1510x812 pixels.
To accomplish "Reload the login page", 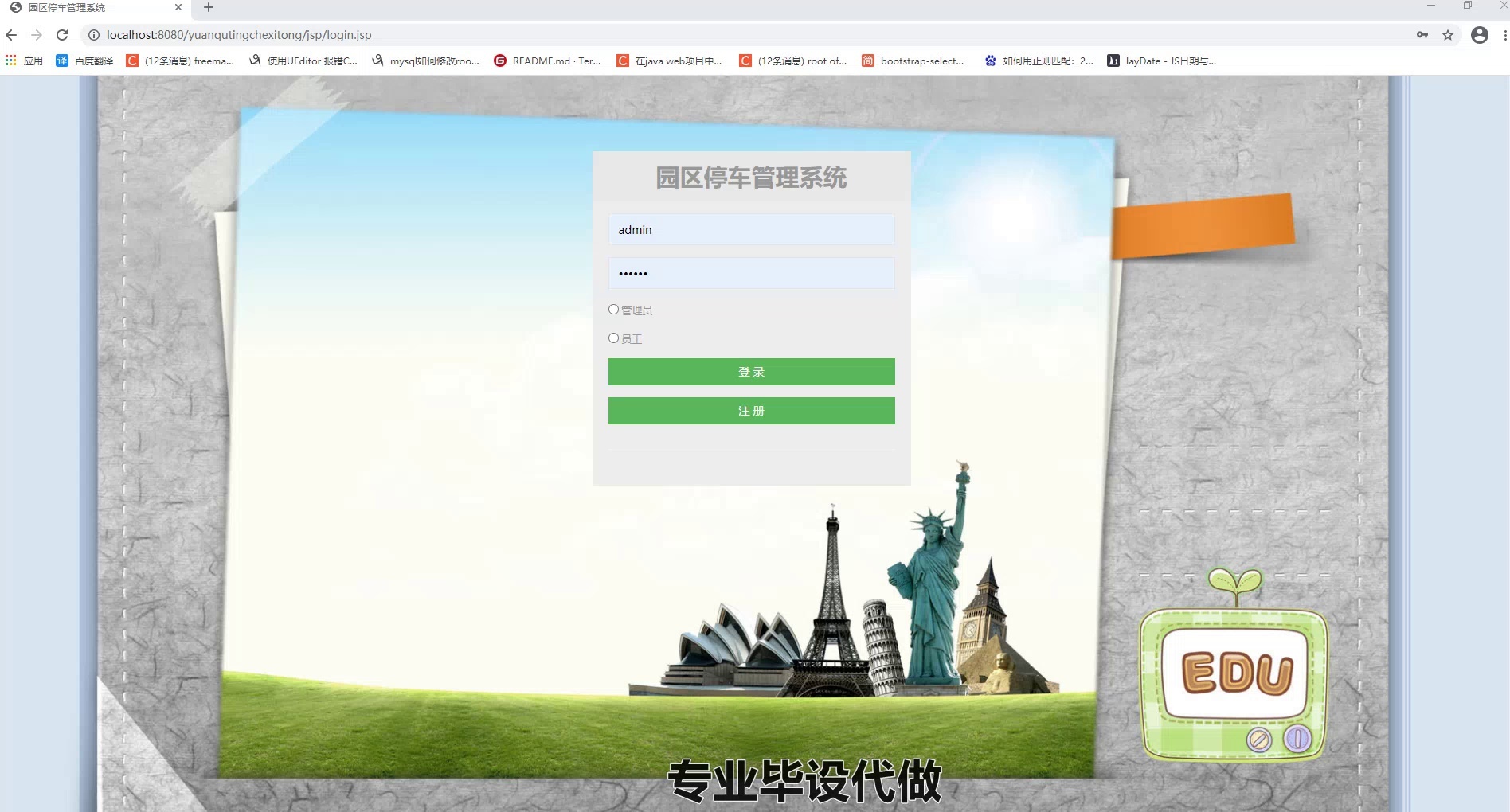I will pos(62,35).
